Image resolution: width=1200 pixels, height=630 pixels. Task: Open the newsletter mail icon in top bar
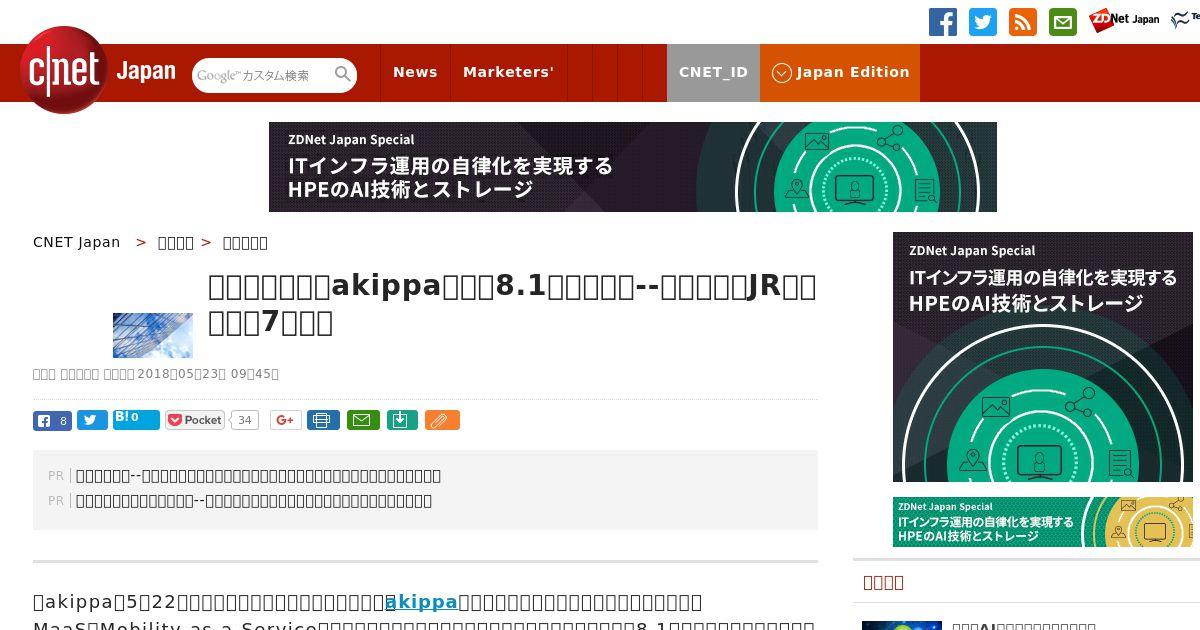click(1063, 22)
